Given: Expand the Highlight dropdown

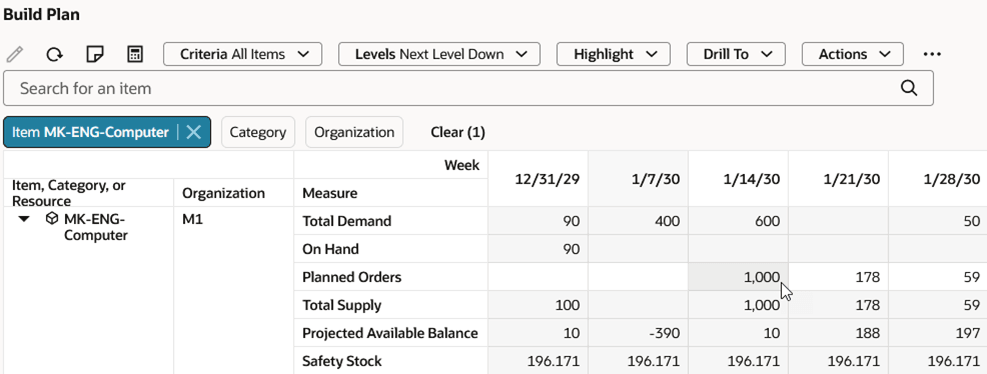Looking at the screenshot, I should (613, 54).
